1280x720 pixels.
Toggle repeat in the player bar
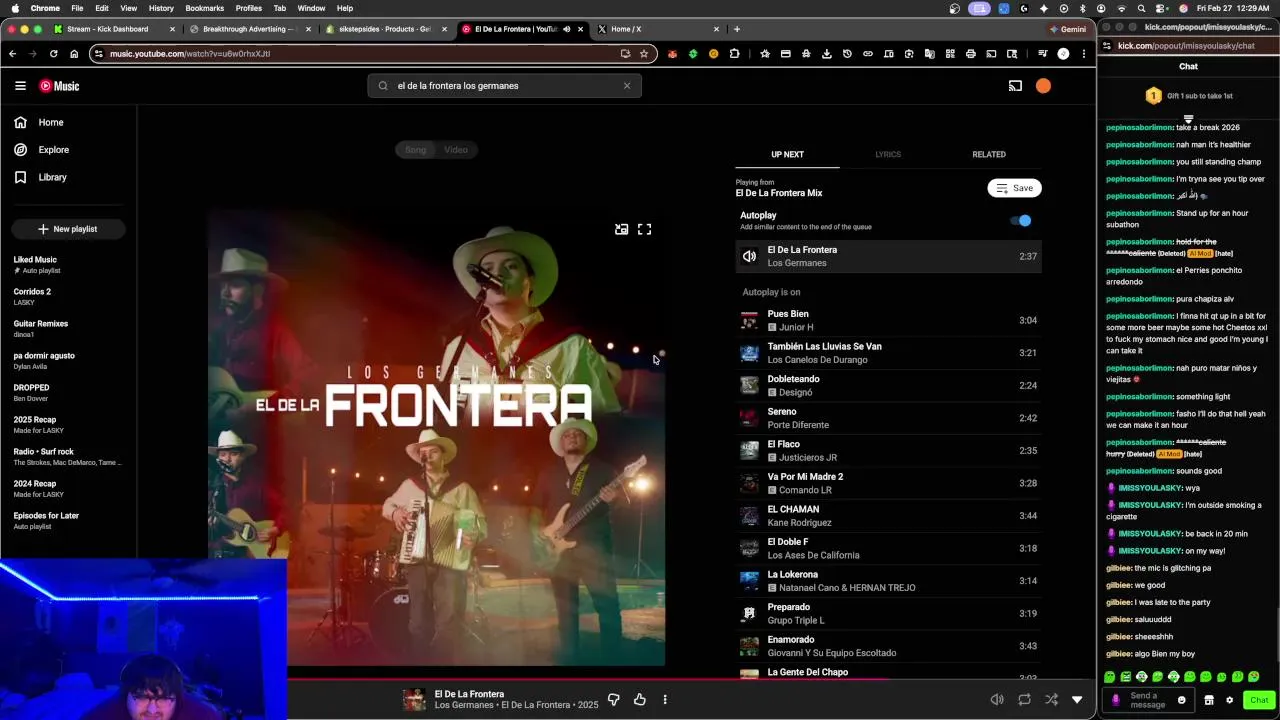[1025, 700]
